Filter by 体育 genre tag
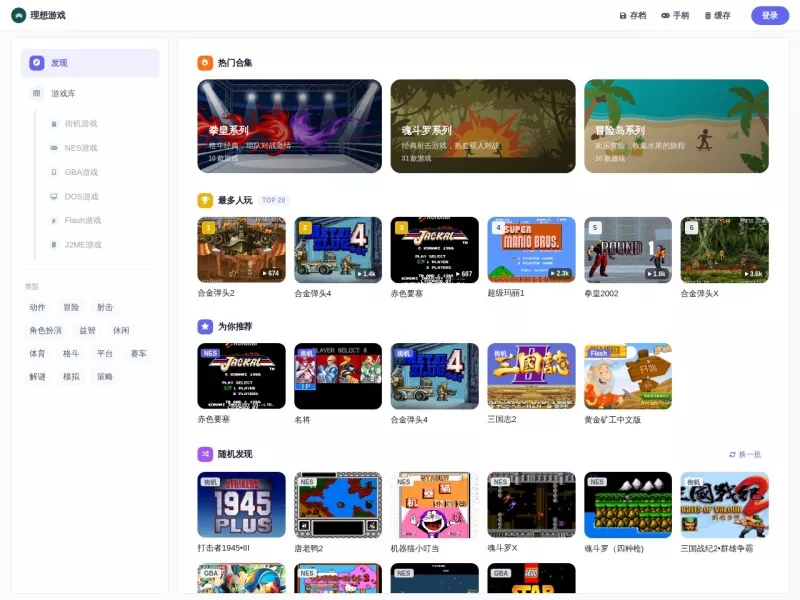This screenshot has width=800, height=600. click(37, 354)
